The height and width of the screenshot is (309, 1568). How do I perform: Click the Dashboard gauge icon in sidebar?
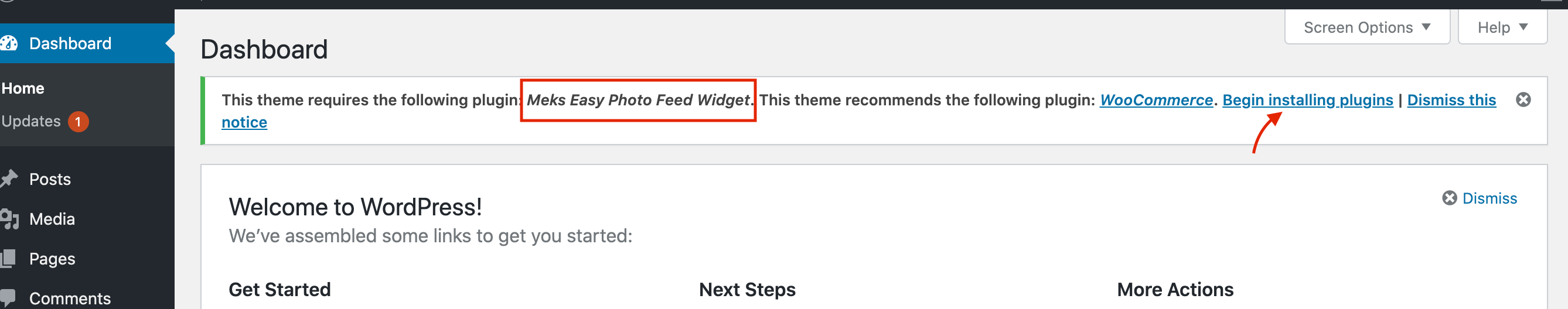[9, 43]
